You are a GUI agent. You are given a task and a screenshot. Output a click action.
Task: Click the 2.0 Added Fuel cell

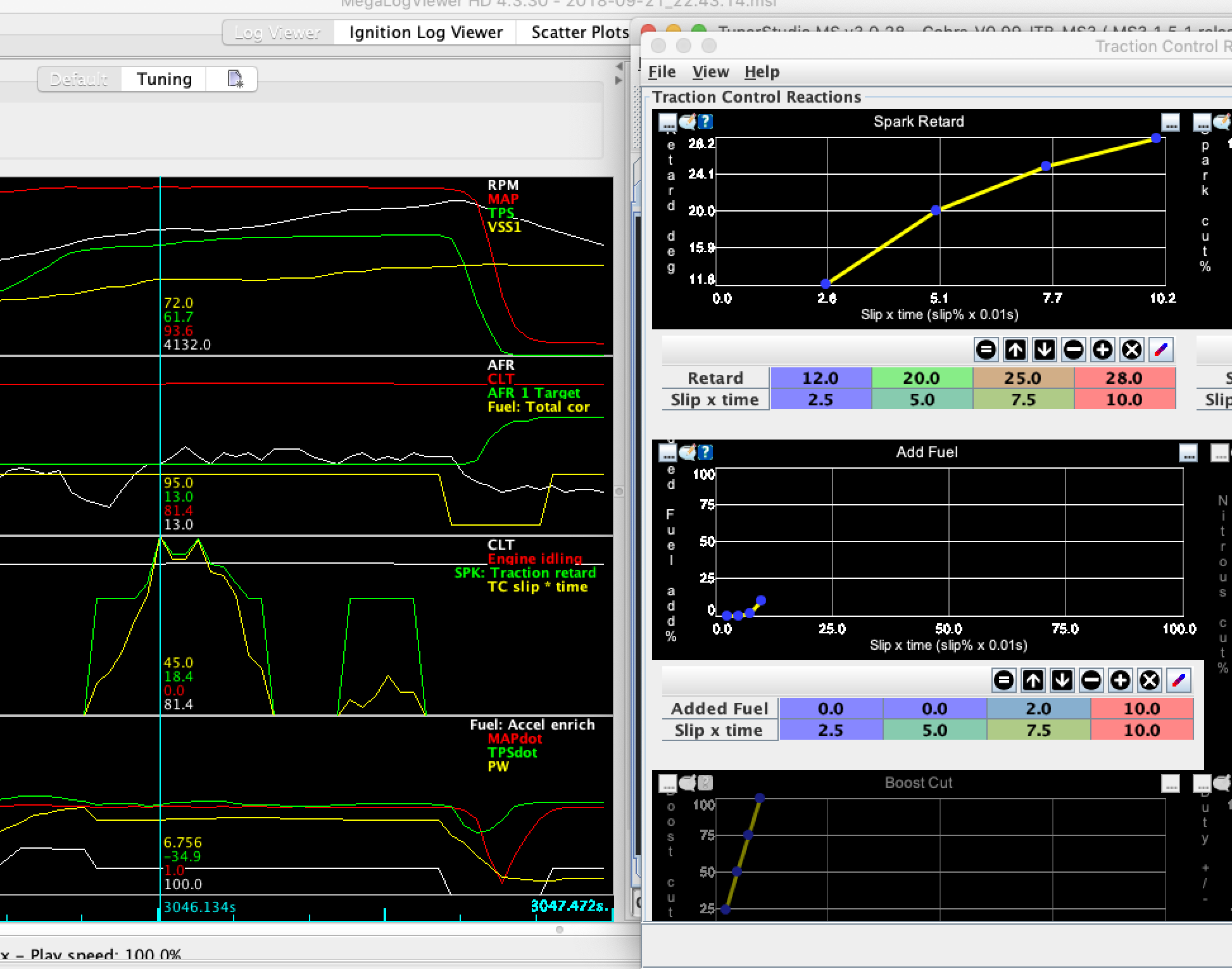click(1038, 709)
